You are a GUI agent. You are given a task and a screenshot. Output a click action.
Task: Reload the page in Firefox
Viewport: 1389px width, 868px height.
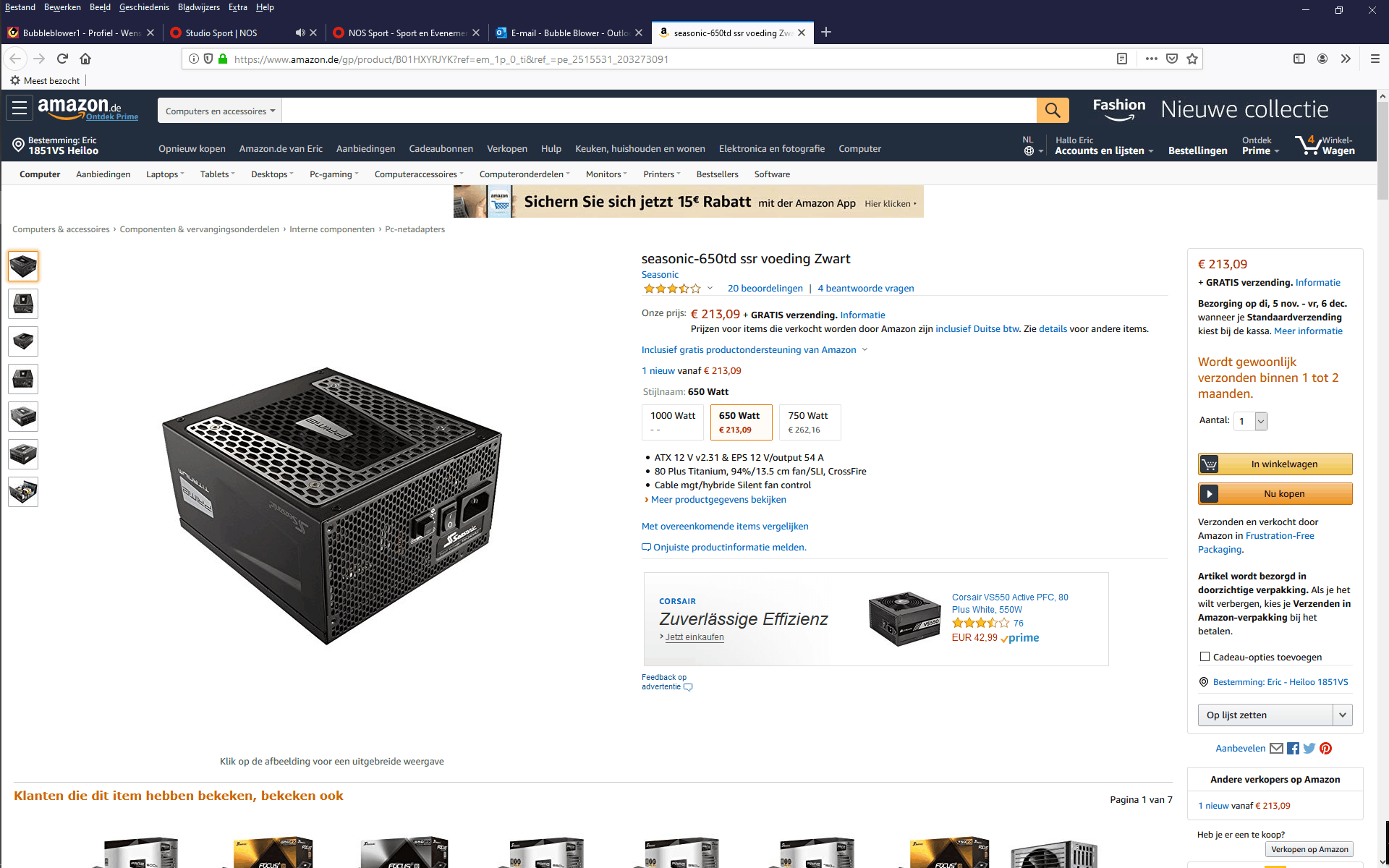pos(62,59)
